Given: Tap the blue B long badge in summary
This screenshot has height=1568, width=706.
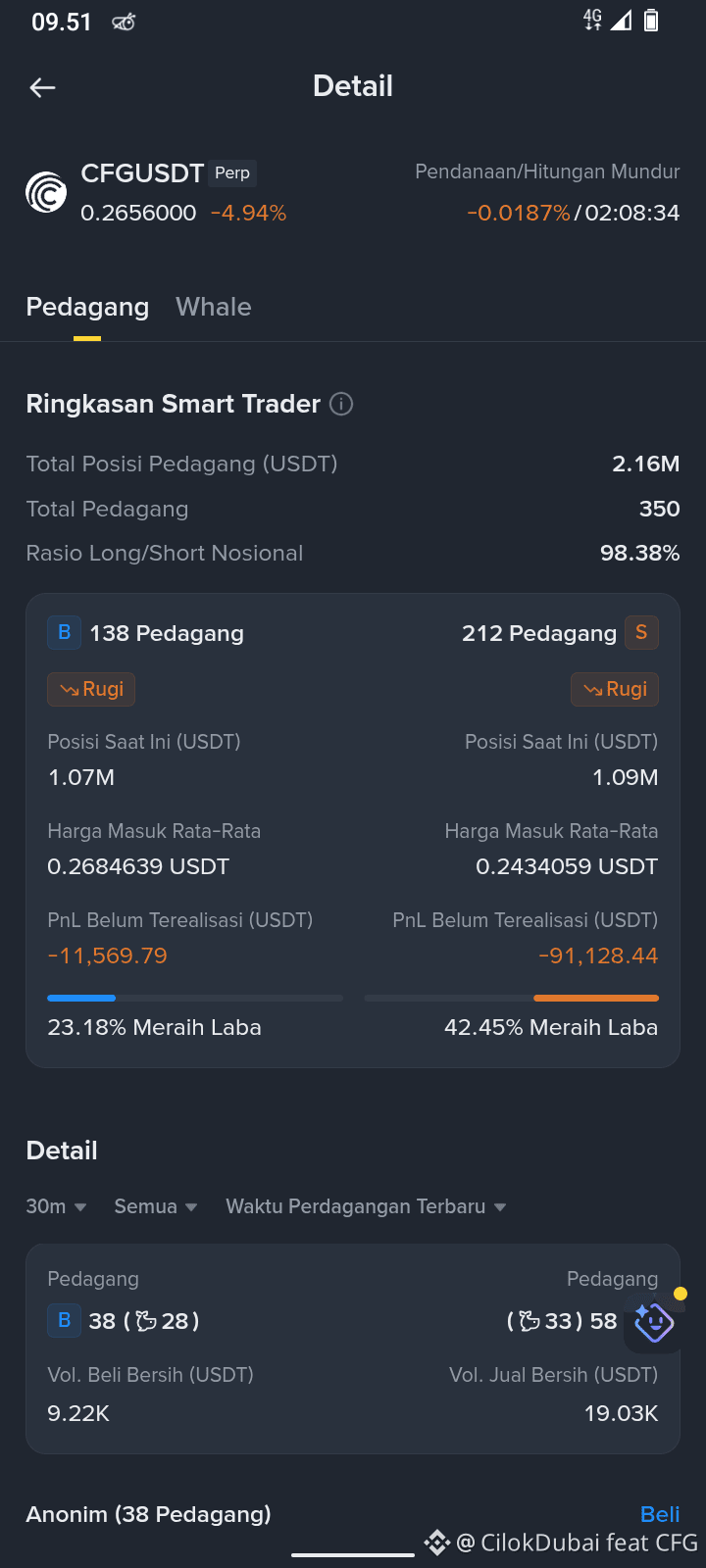Looking at the screenshot, I should (x=64, y=633).
